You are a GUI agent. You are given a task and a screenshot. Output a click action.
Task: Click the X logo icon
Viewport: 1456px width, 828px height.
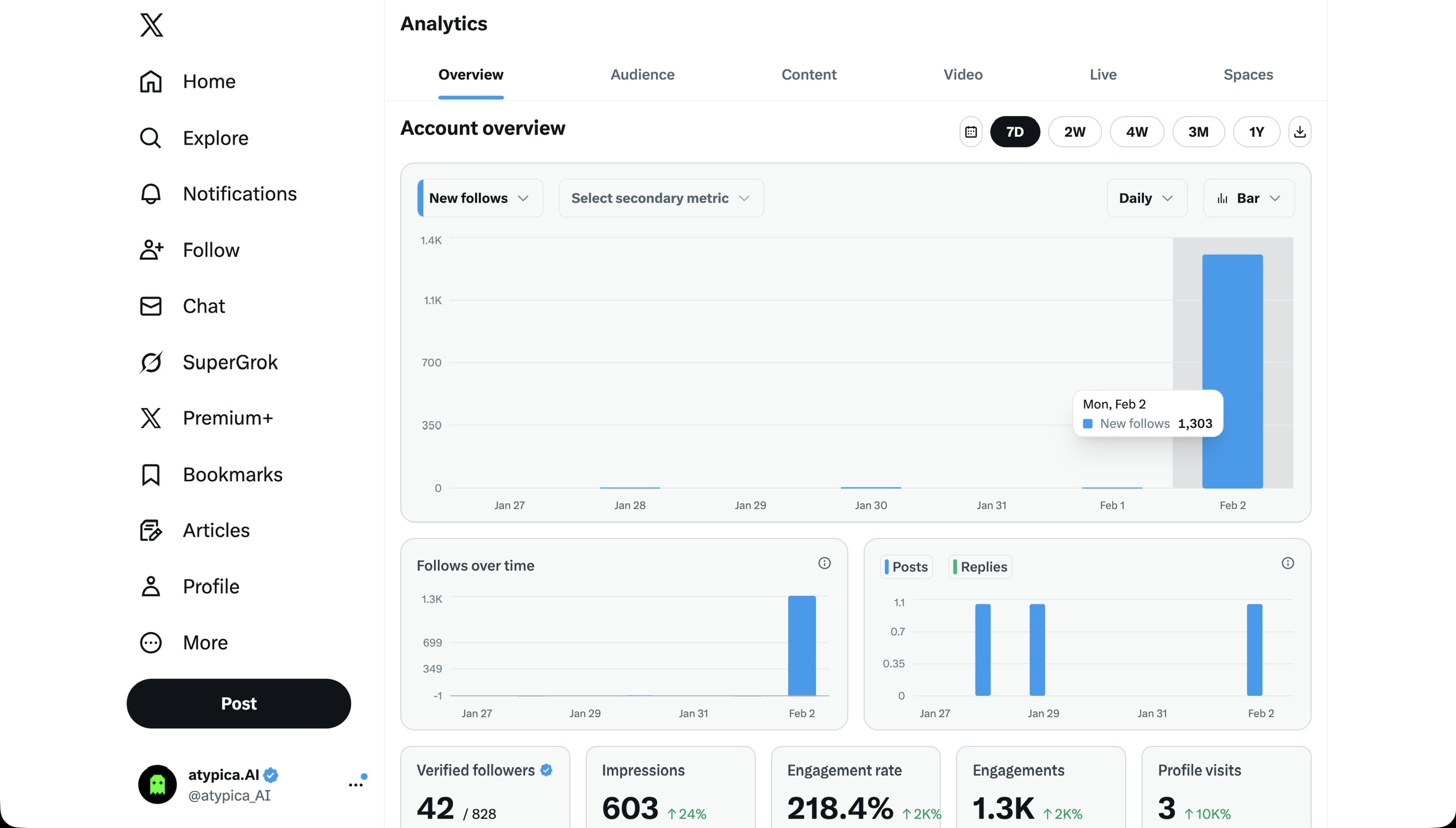151,24
